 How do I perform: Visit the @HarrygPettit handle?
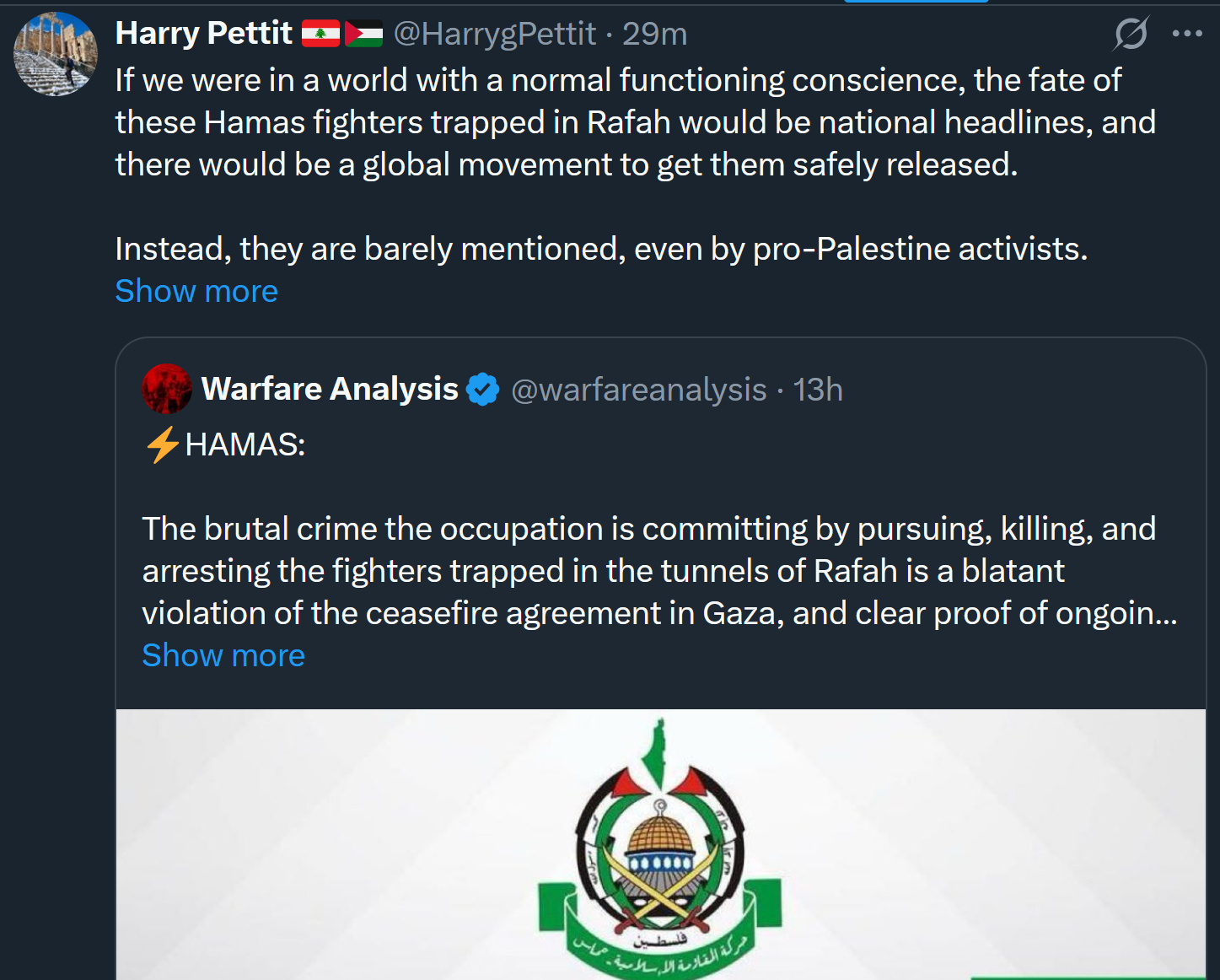click(495, 34)
